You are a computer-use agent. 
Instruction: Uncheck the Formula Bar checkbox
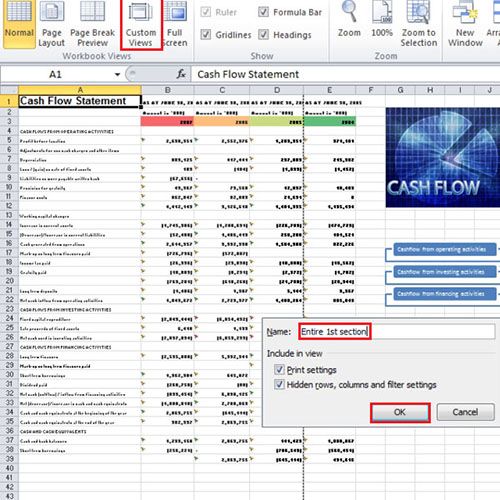click(263, 12)
